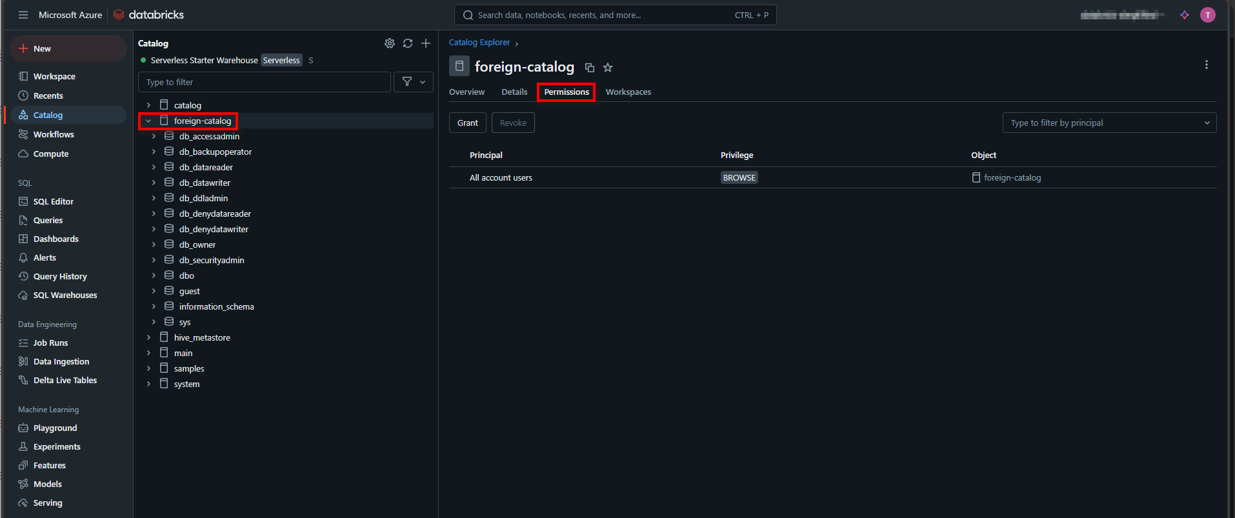Screen dimensions: 1235x518
Task: Expand the db_owner schema
Action: click(x=154, y=245)
